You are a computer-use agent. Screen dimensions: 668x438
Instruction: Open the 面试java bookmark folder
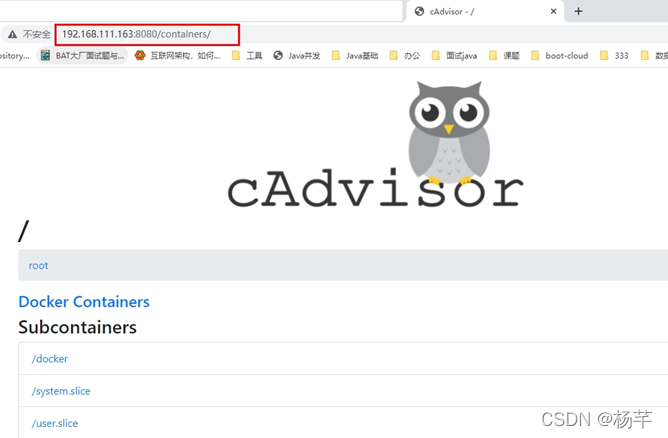(x=454, y=55)
